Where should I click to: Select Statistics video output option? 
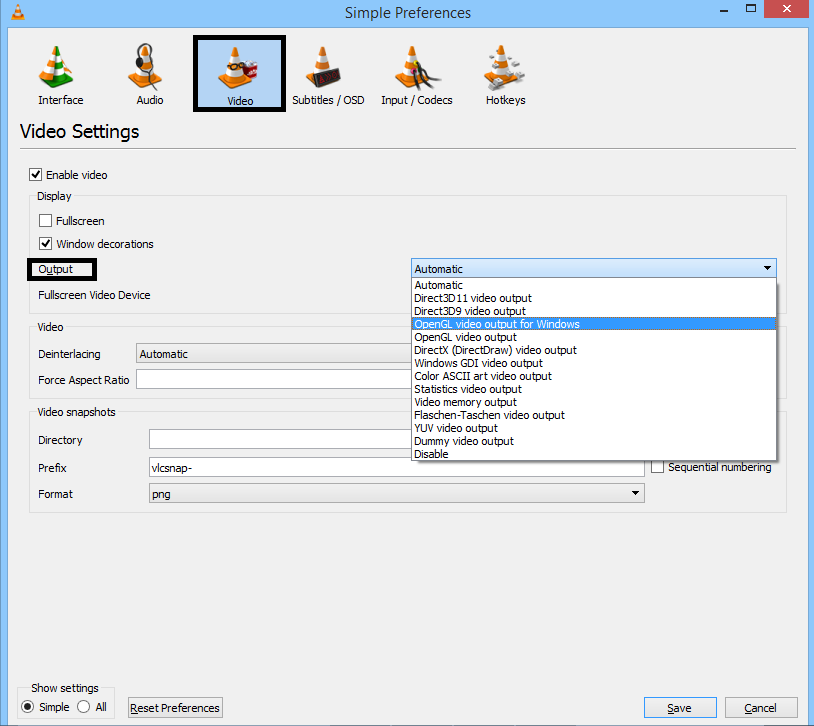point(594,389)
